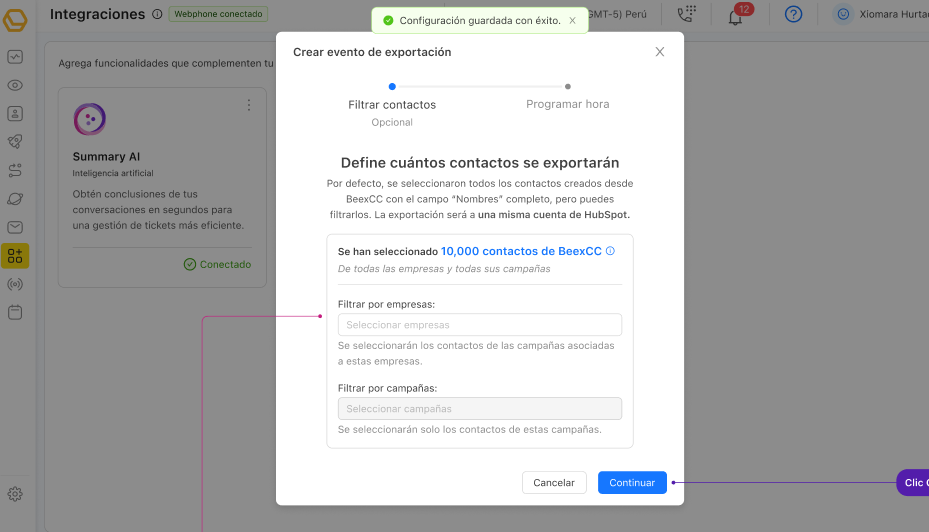Click the info icon next to Integraciones

click(157, 14)
